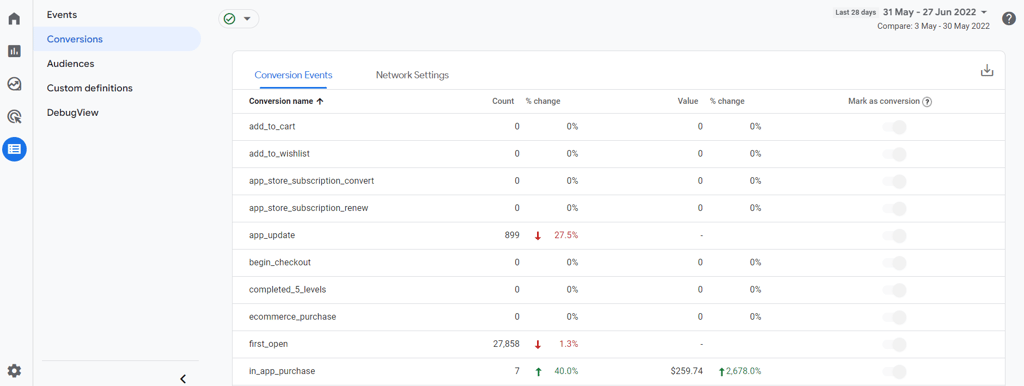The height and width of the screenshot is (386, 1024).
Task: Open the Home icon in left rail
Action: point(14,18)
